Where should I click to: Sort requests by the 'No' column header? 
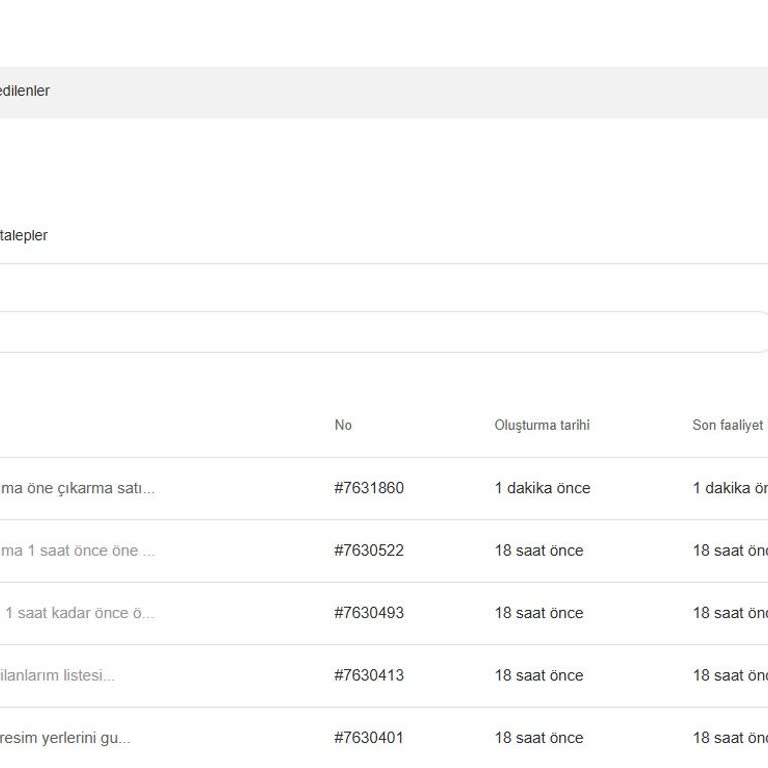343,425
